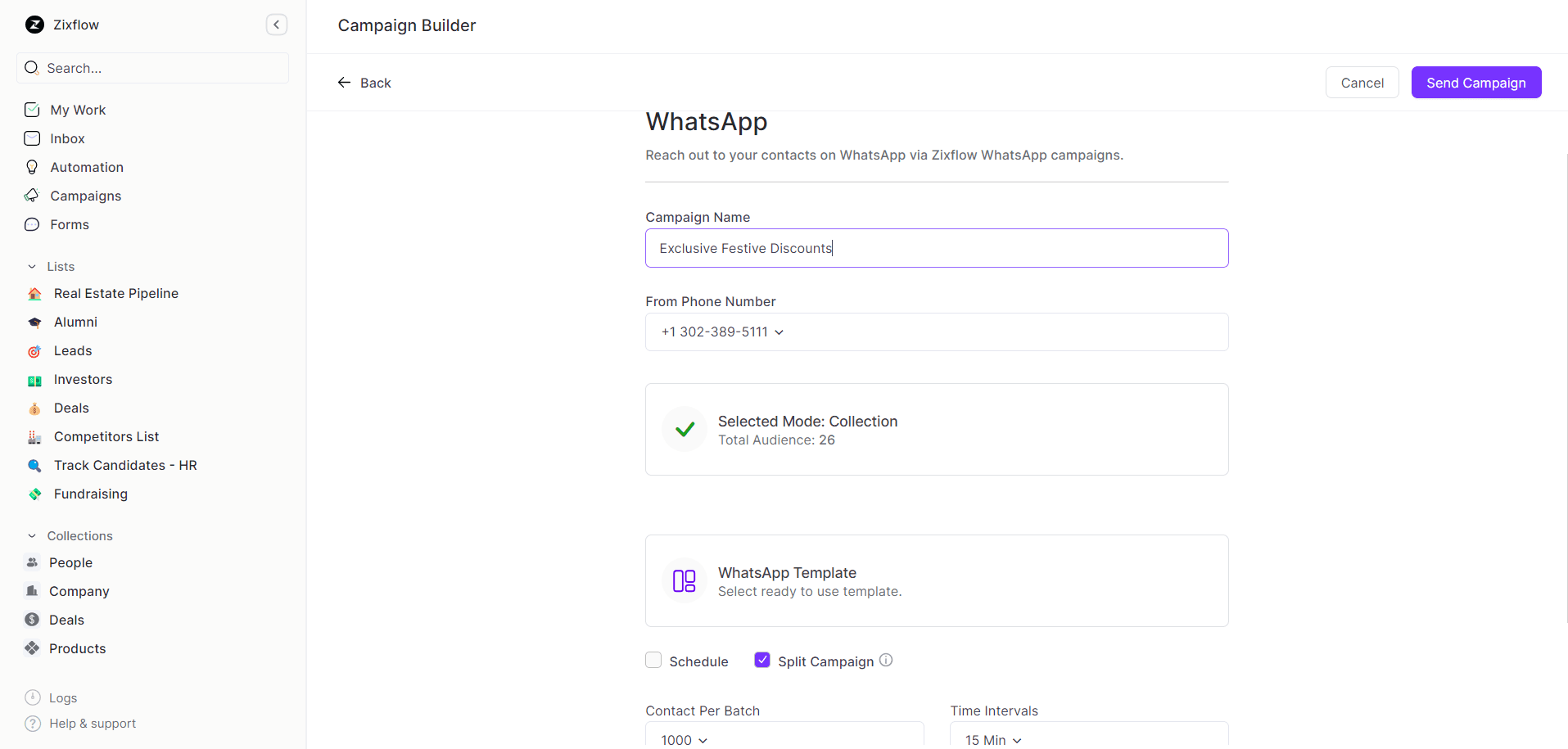The height and width of the screenshot is (749, 1568).
Task: Collapse the Lists section
Action: [x=31, y=266]
